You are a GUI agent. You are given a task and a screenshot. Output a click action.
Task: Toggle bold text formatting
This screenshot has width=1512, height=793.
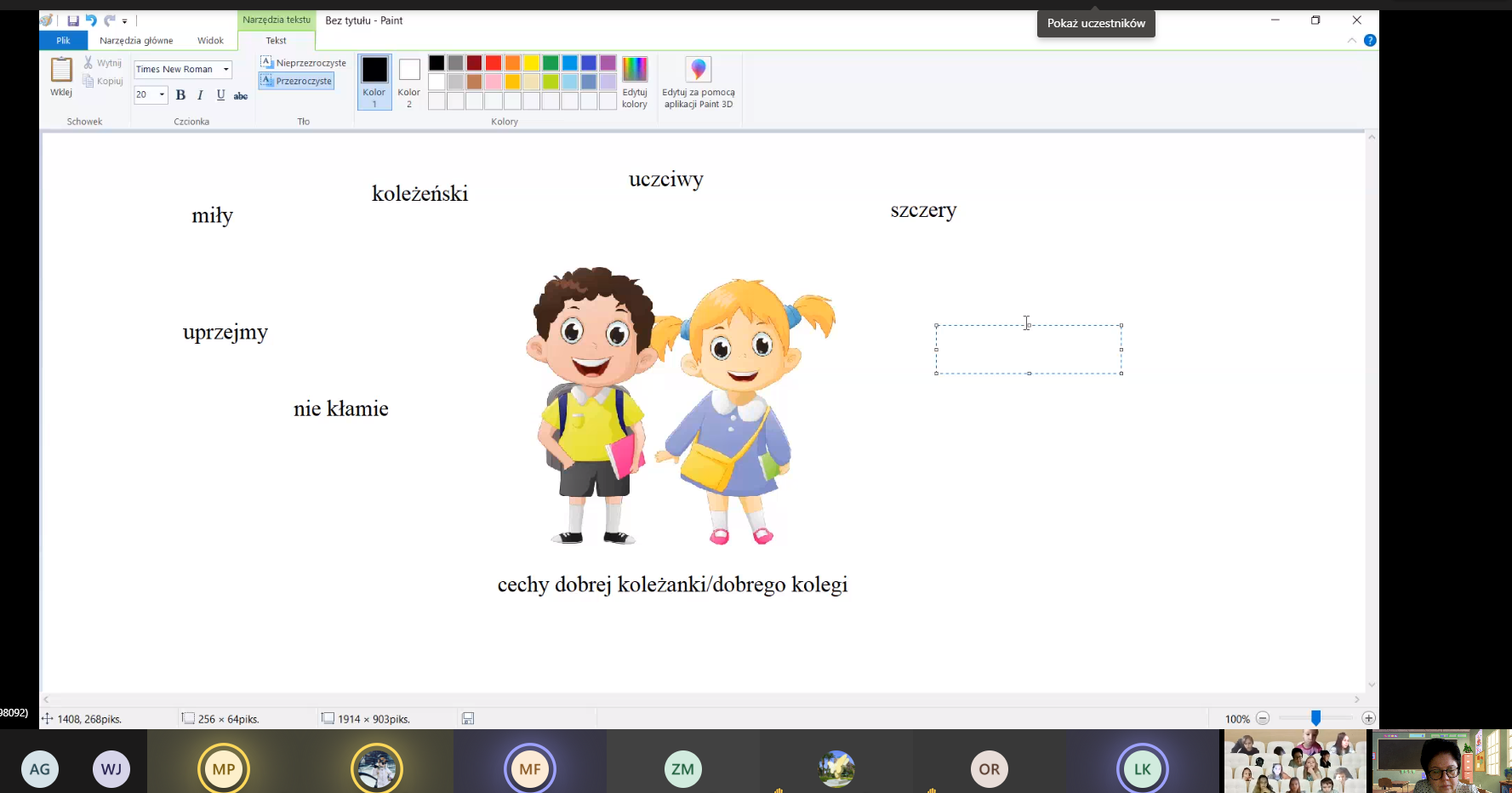(x=180, y=95)
